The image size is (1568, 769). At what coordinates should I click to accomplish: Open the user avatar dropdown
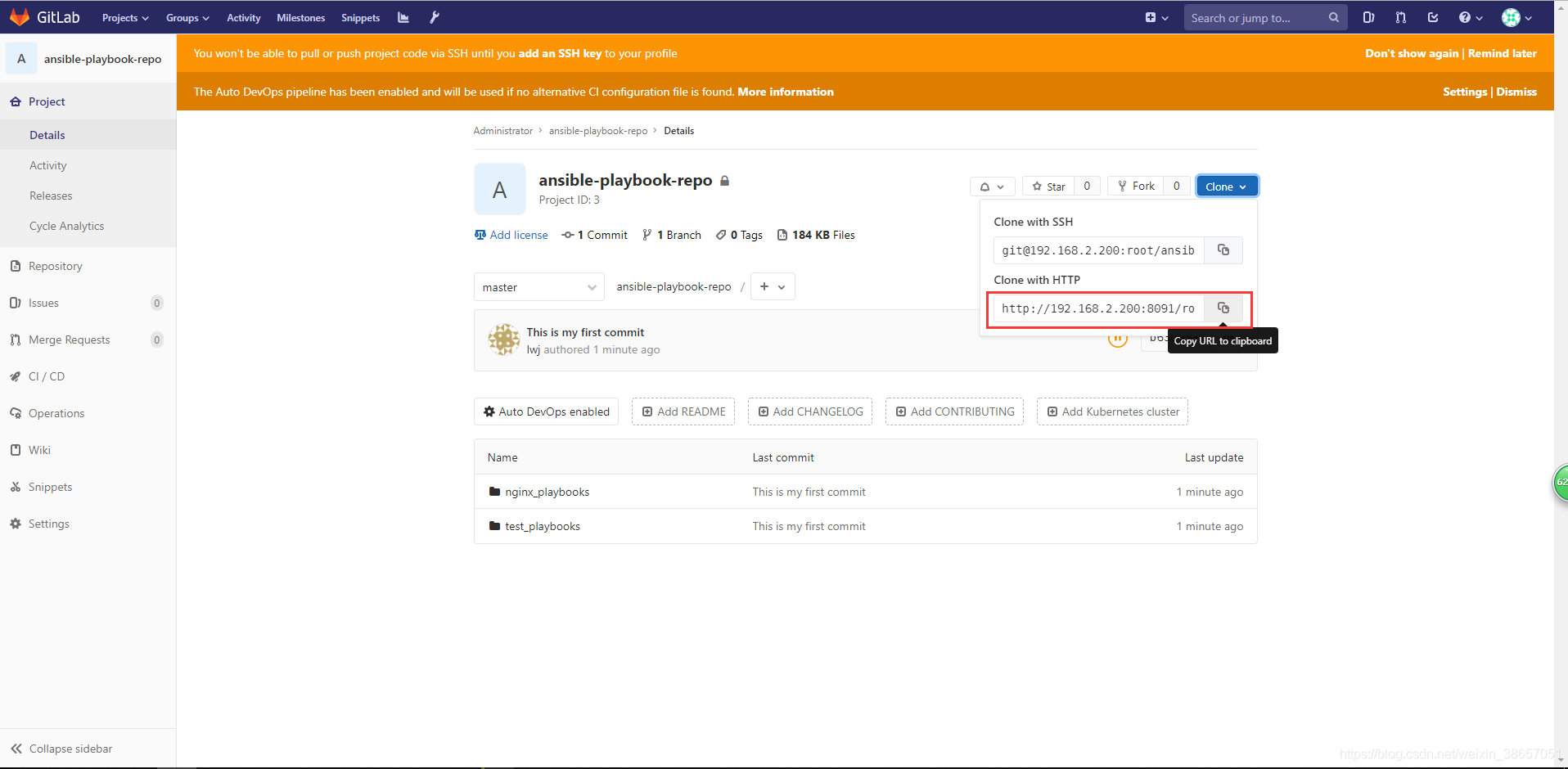(x=1516, y=17)
